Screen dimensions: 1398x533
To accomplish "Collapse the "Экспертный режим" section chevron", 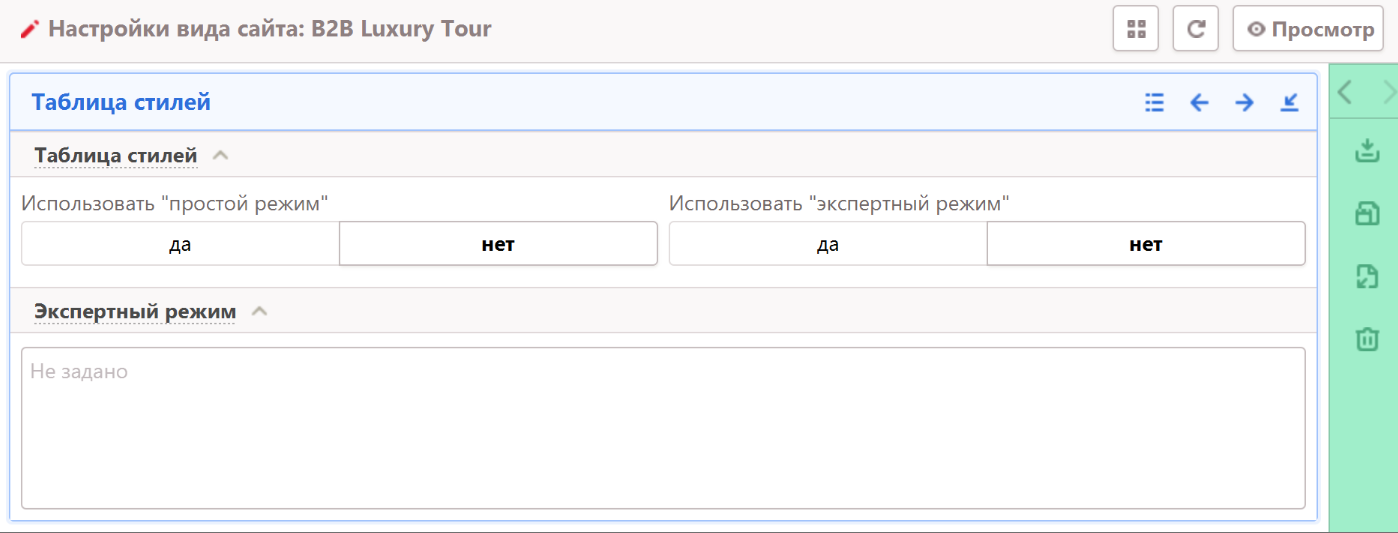I will [x=260, y=312].
